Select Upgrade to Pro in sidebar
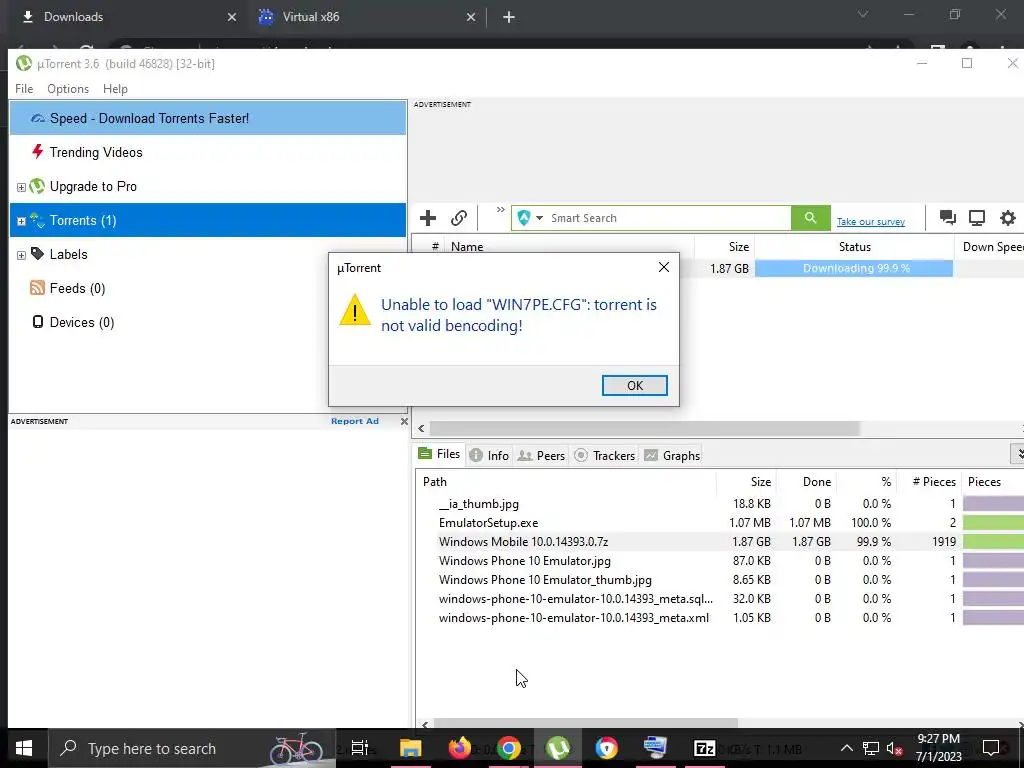The width and height of the screenshot is (1024, 768). tap(93, 186)
